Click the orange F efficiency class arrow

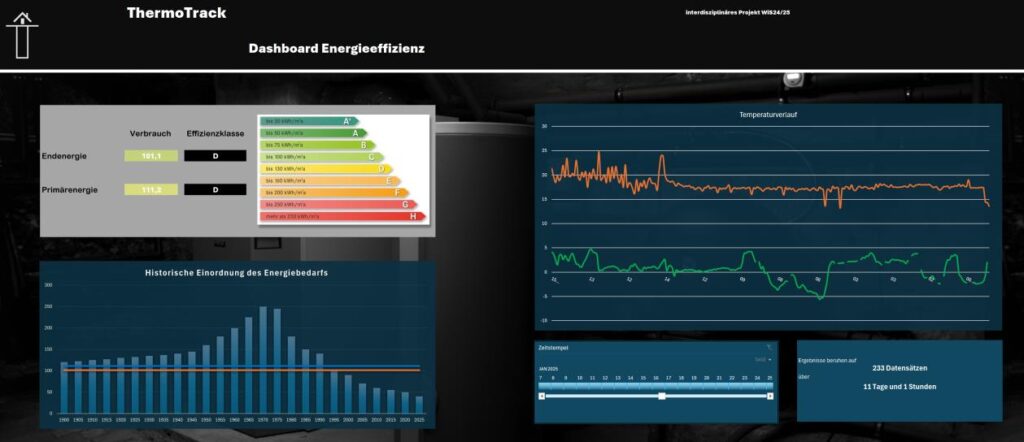(x=334, y=192)
